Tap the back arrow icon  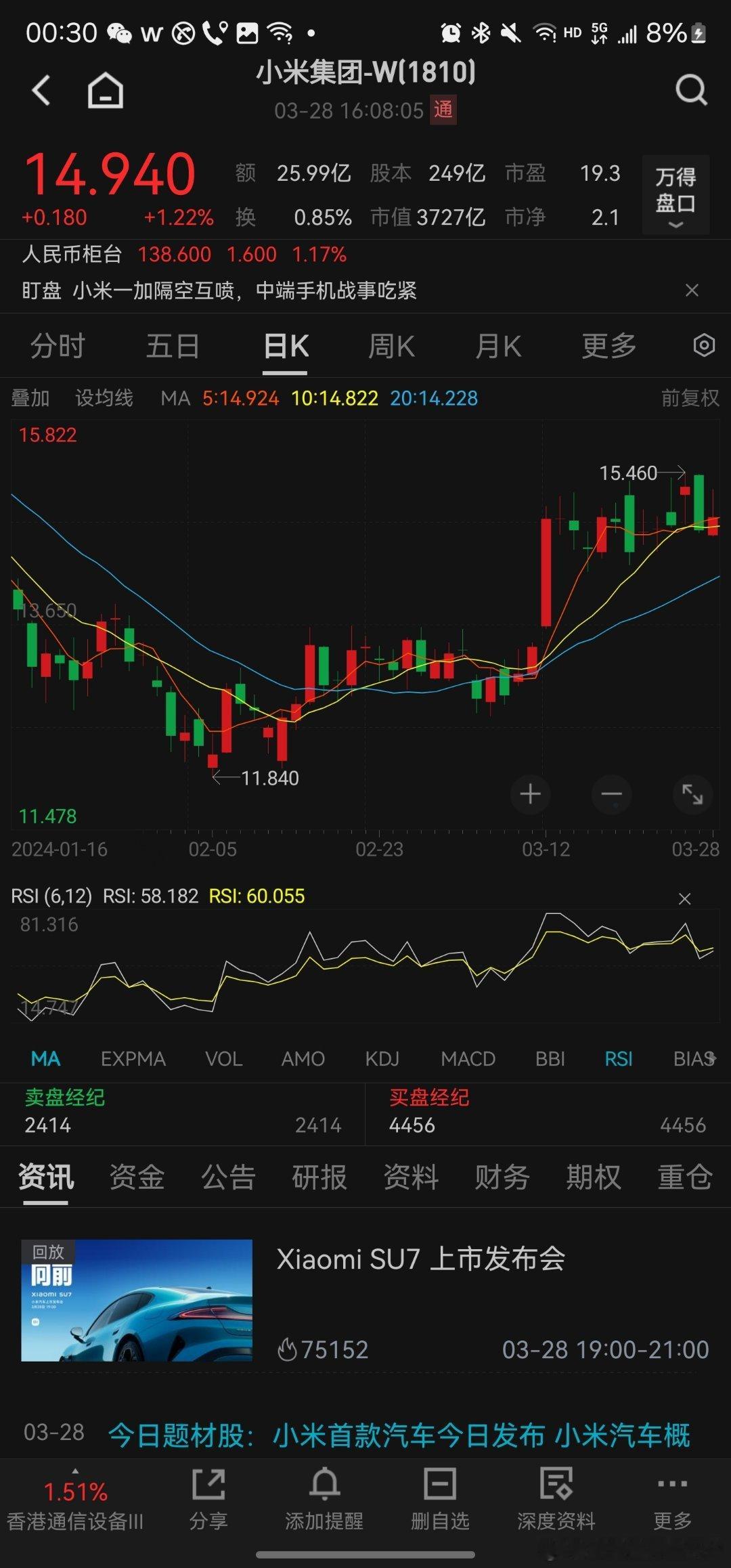(41, 90)
